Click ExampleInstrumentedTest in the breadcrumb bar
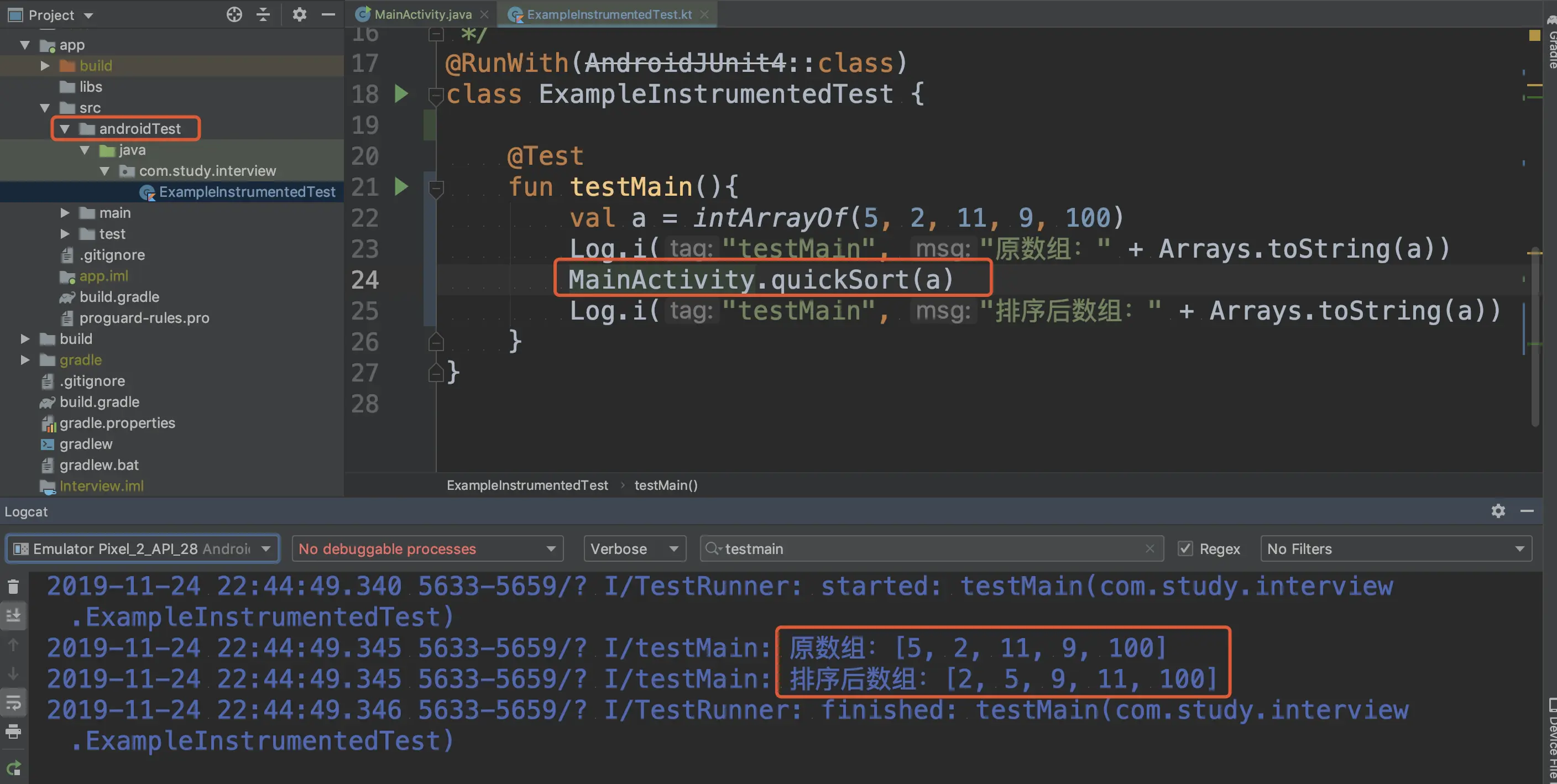1557x784 pixels. tap(527, 485)
